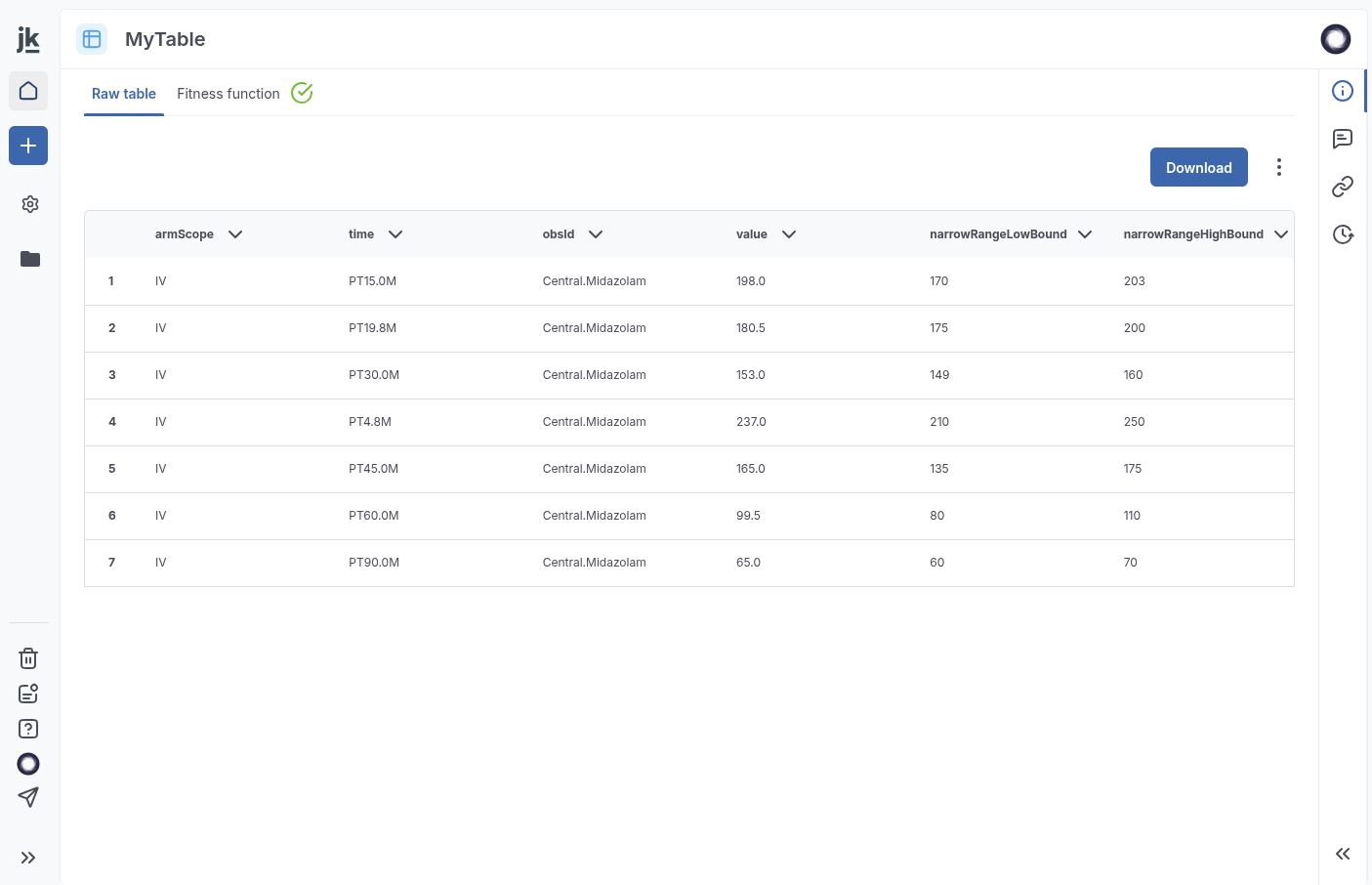The image size is (1372, 885).
Task: Switch to the Fitness function tab
Action: tap(229, 94)
